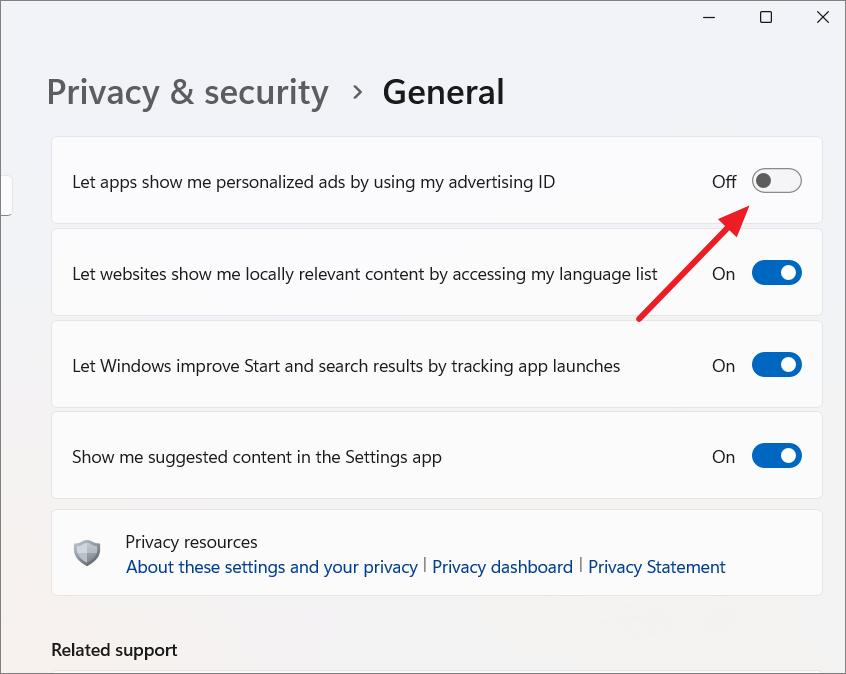Disable tracking of app launches
The width and height of the screenshot is (846, 674).
pyautogui.click(x=776, y=364)
